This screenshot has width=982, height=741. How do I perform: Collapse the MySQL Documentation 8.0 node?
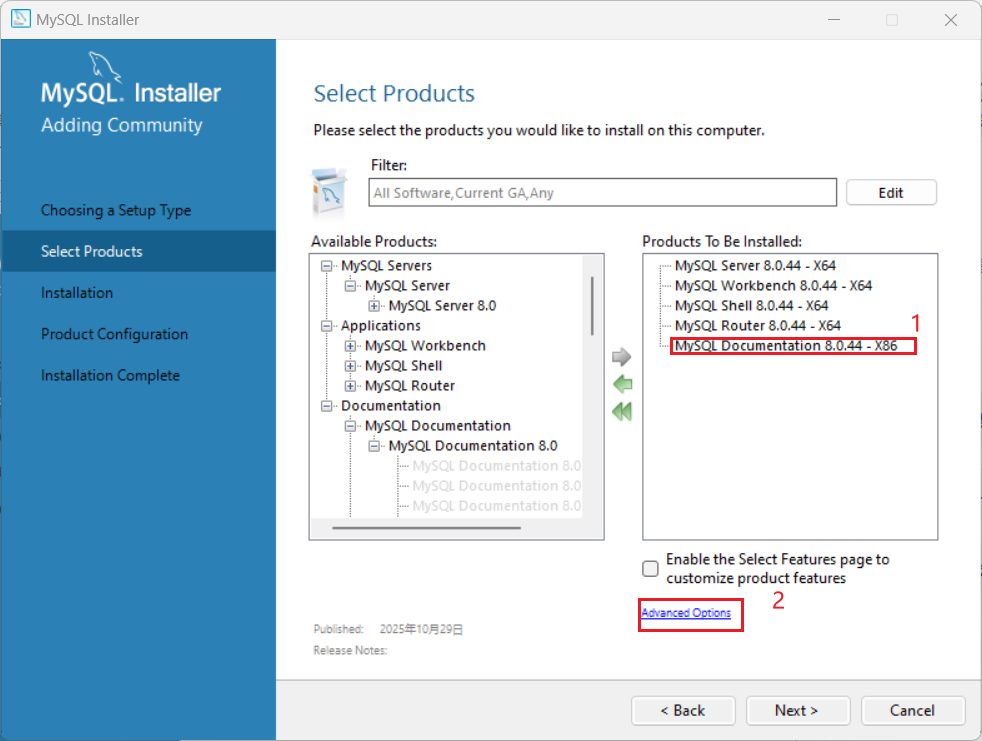[x=374, y=446]
